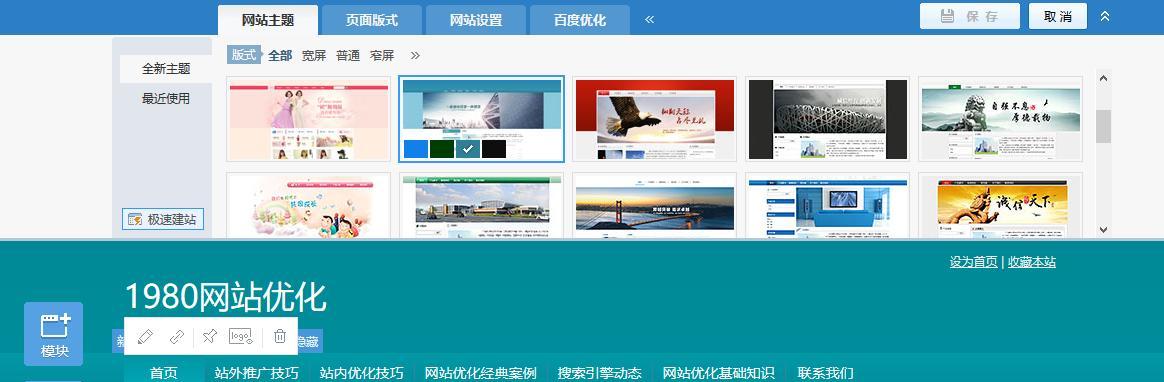Click the floppy disk icon on the 保存 button
Viewport: 1164px width, 382px height.
(x=947, y=16)
